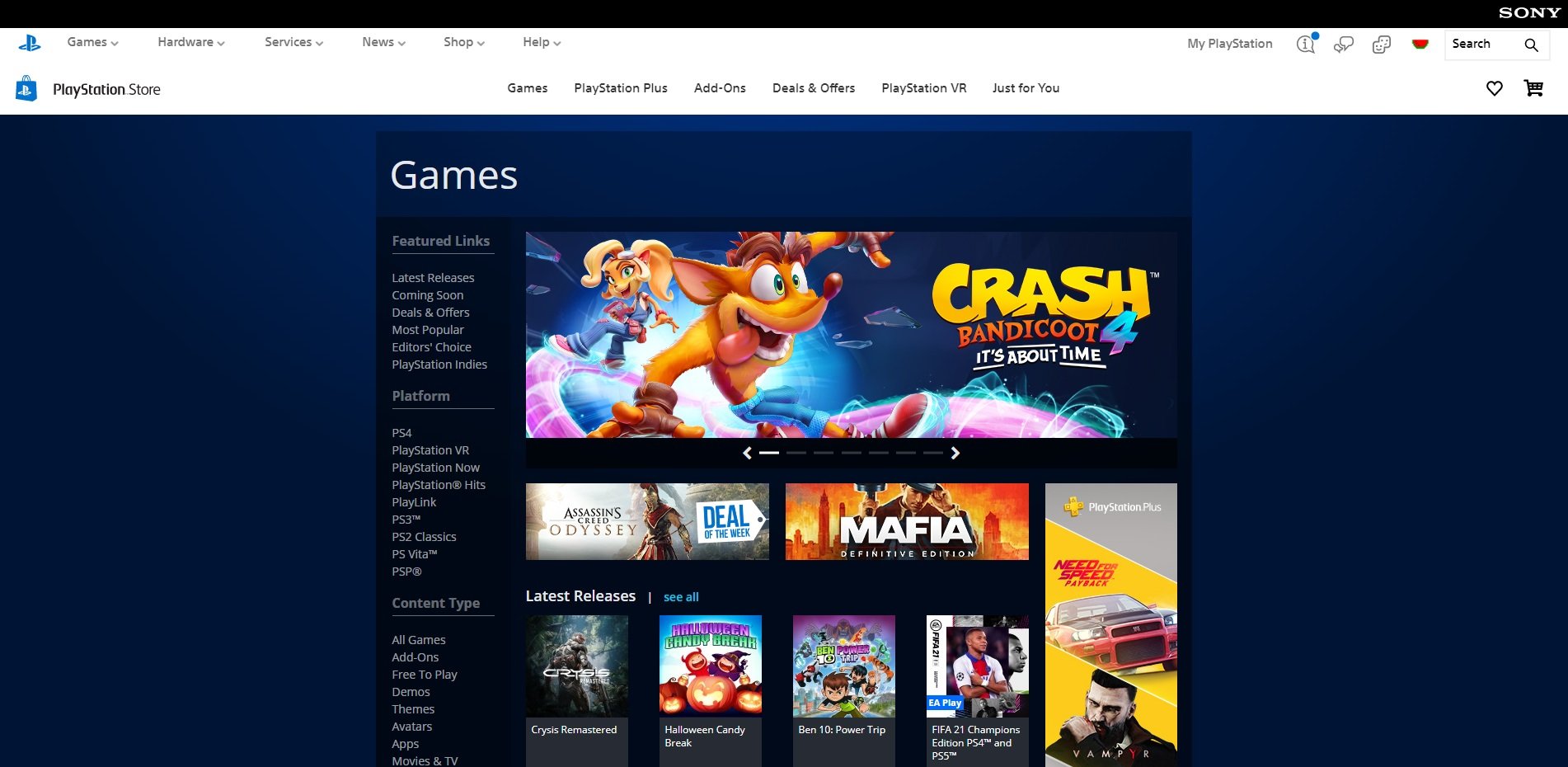Open the messages chat icon
This screenshot has width=1568, height=767.
tap(1344, 44)
